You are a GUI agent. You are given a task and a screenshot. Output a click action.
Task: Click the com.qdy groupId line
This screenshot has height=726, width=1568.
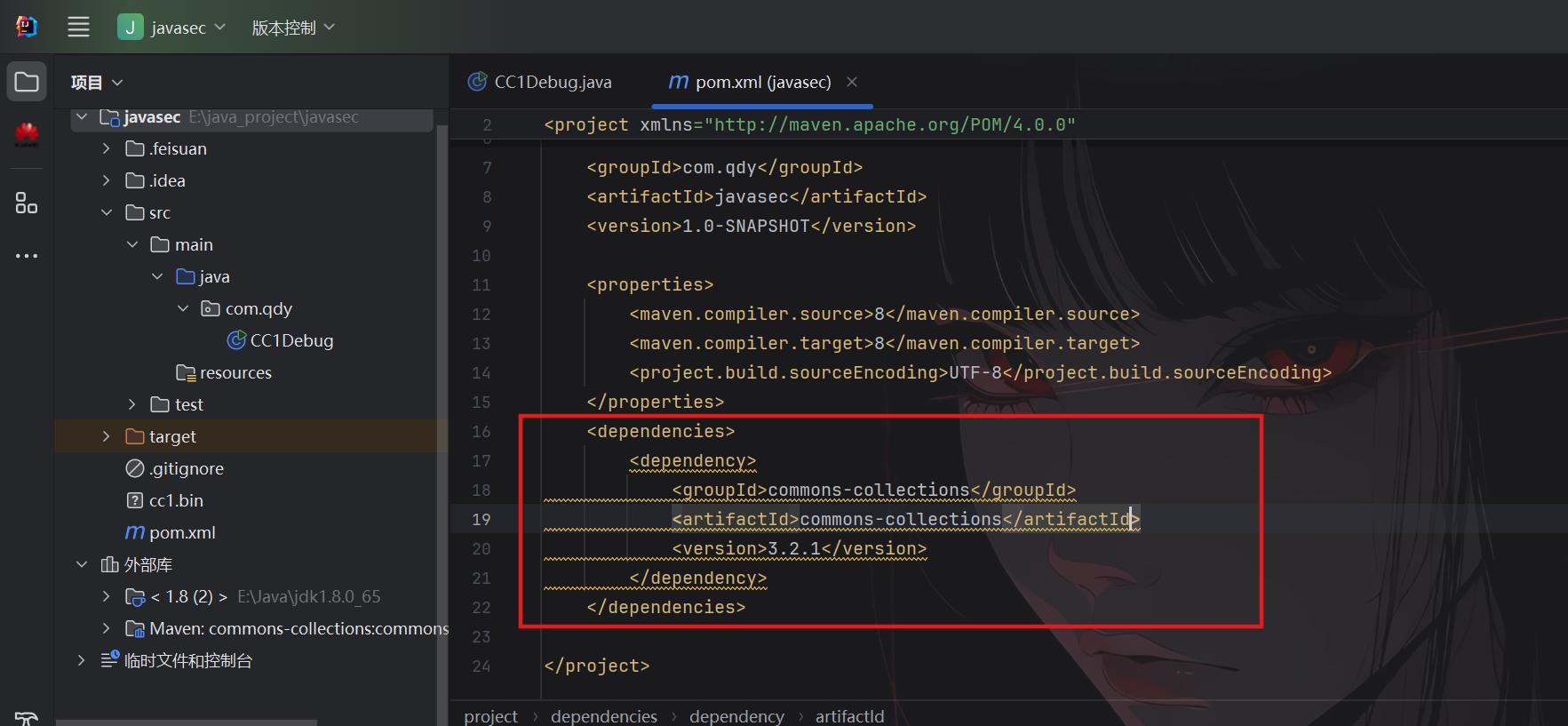click(x=725, y=167)
